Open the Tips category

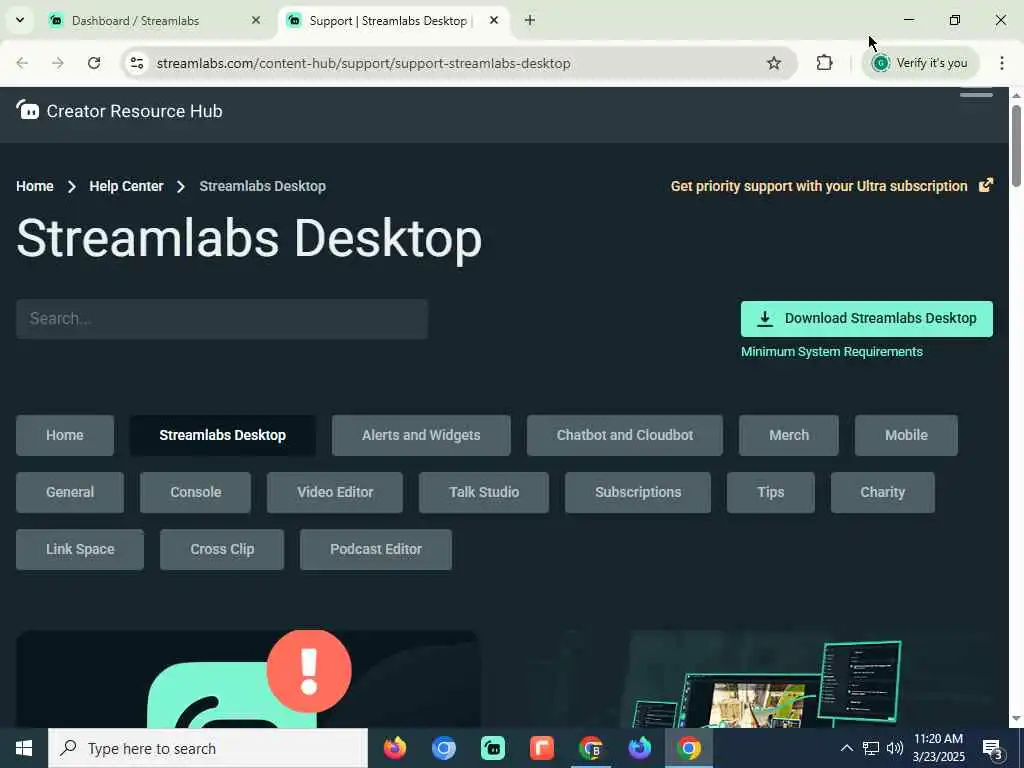[771, 492]
